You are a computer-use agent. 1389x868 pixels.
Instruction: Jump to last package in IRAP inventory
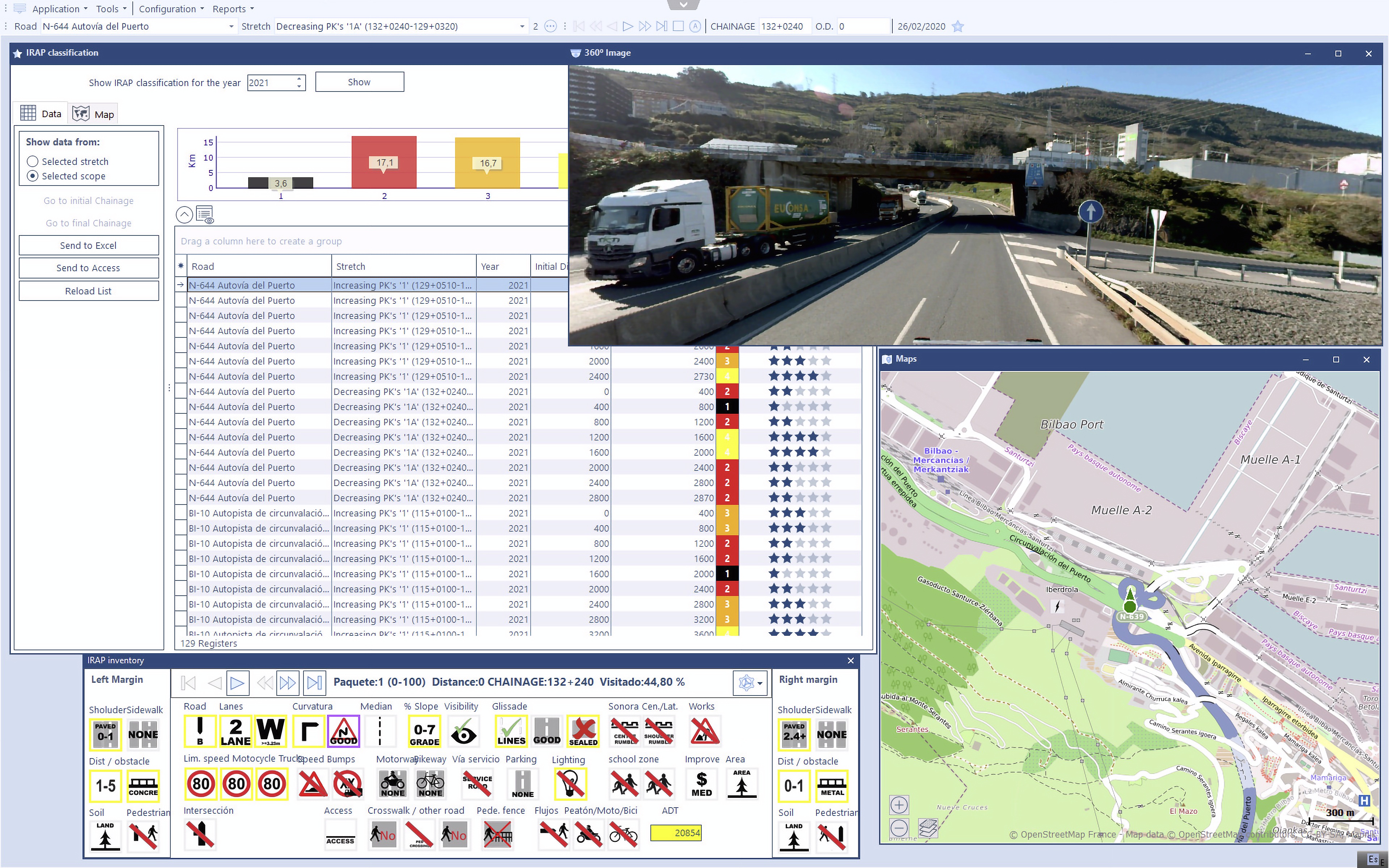[314, 682]
